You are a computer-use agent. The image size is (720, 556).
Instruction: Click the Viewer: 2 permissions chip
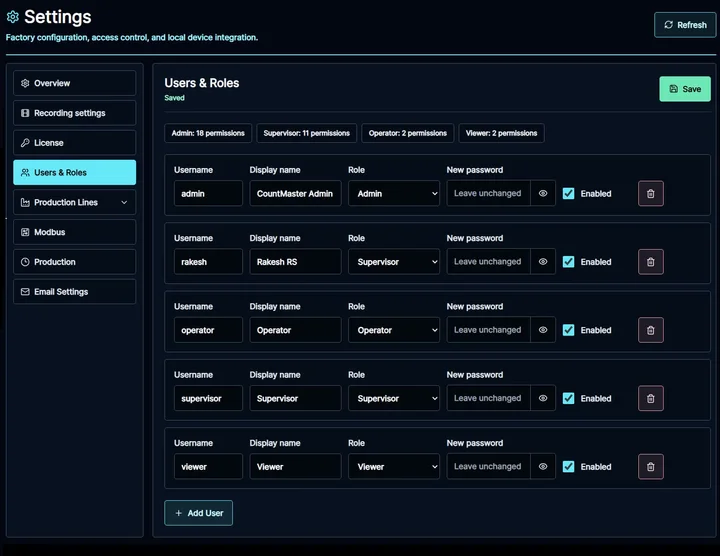(x=501, y=133)
